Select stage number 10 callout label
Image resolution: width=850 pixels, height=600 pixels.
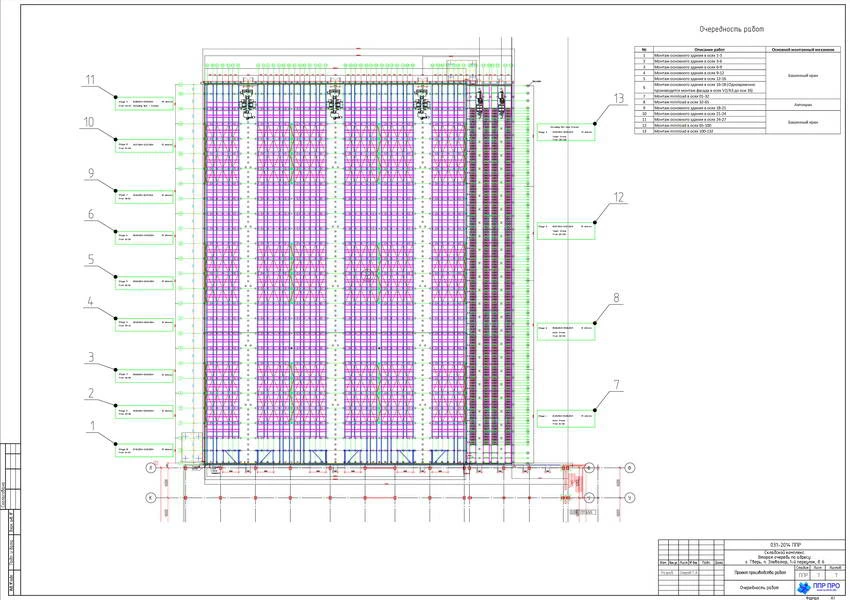coord(90,122)
